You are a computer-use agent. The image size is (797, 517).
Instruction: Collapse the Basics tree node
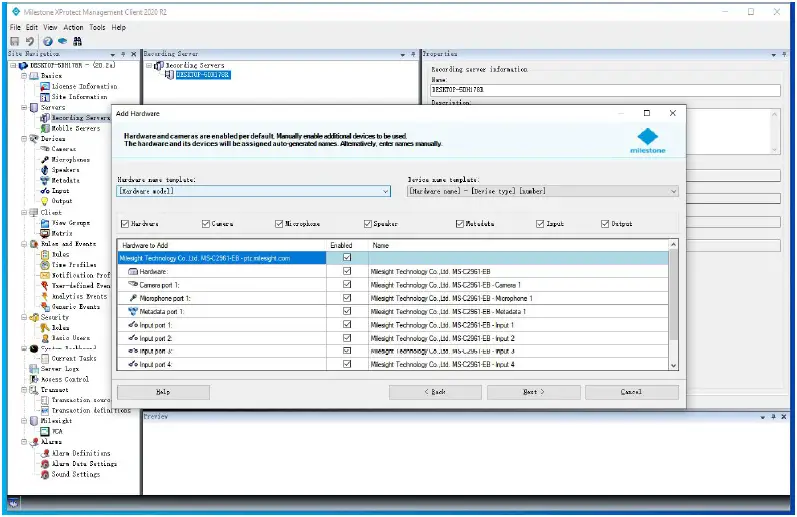click(24, 76)
